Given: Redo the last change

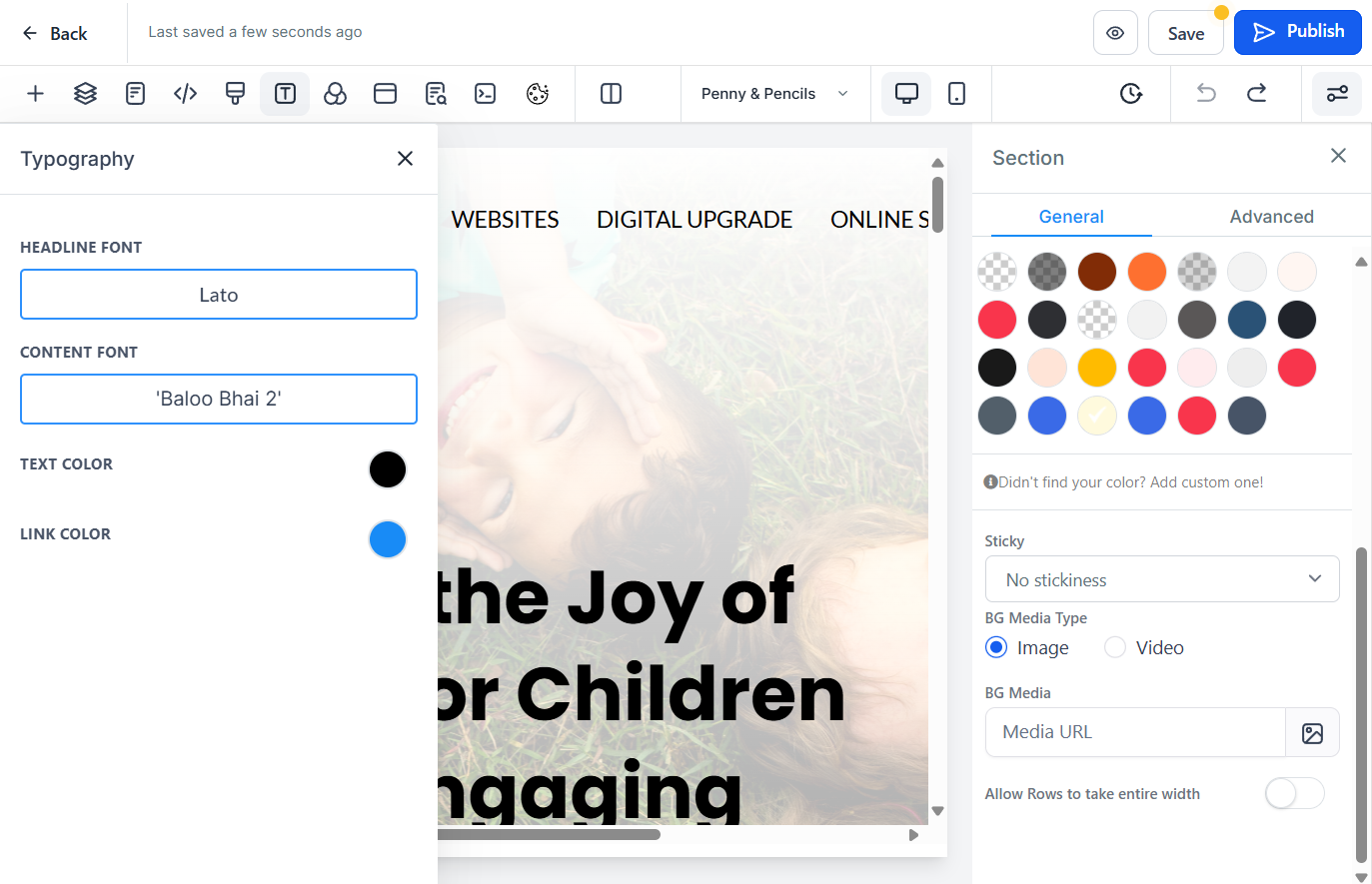Looking at the screenshot, I should tap(1256, 94).
